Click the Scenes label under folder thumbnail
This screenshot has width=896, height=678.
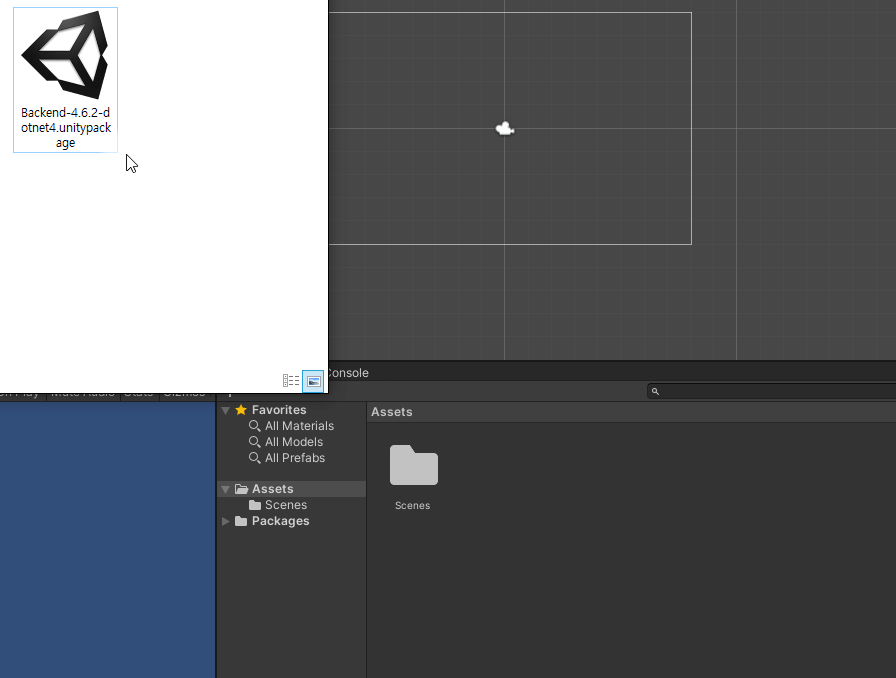tap(413, 505)
